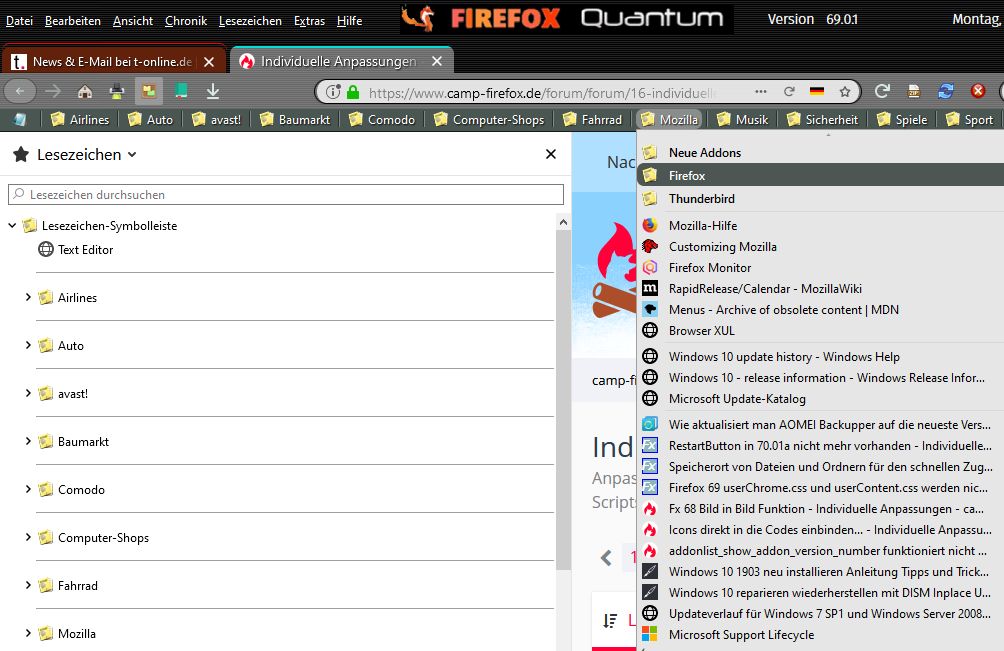Open the Bearbeiten menu

(x=72, y=20)
